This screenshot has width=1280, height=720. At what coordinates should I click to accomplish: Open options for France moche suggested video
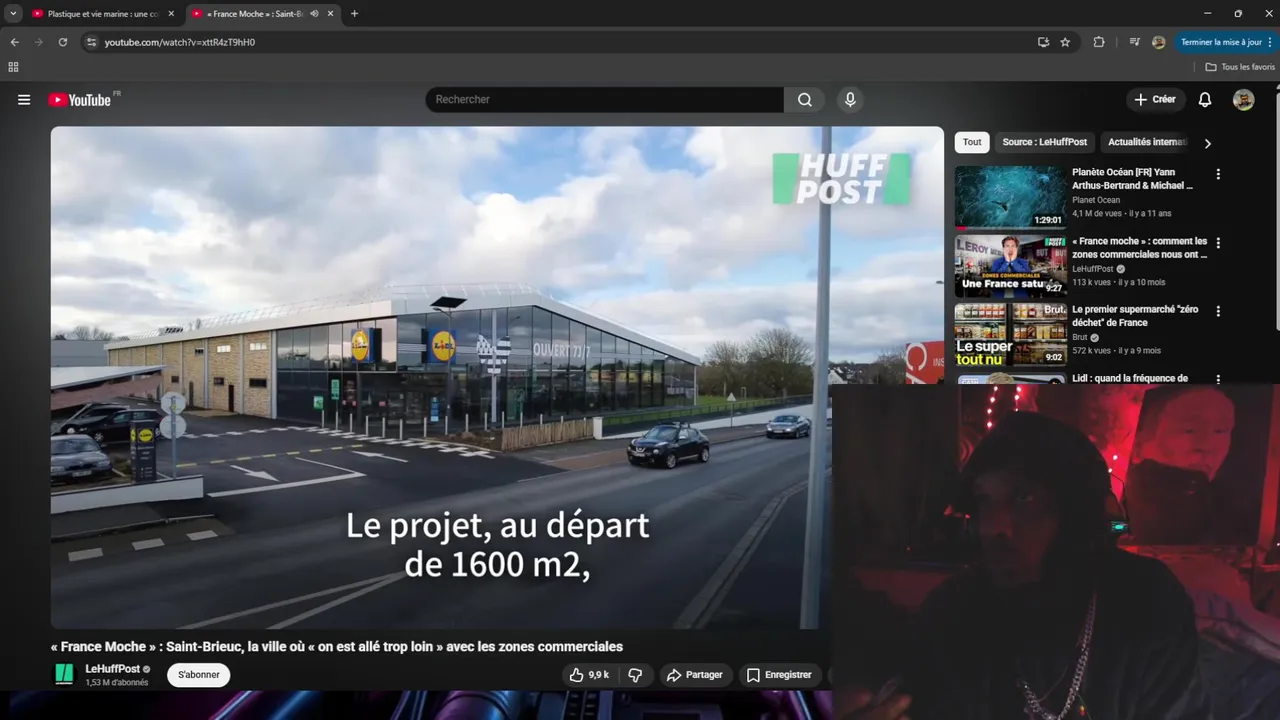click(x=1218, y=243)
